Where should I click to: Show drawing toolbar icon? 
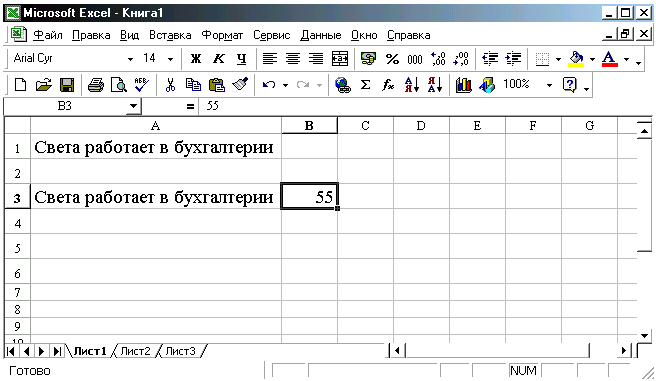click(x=487, y=85)
